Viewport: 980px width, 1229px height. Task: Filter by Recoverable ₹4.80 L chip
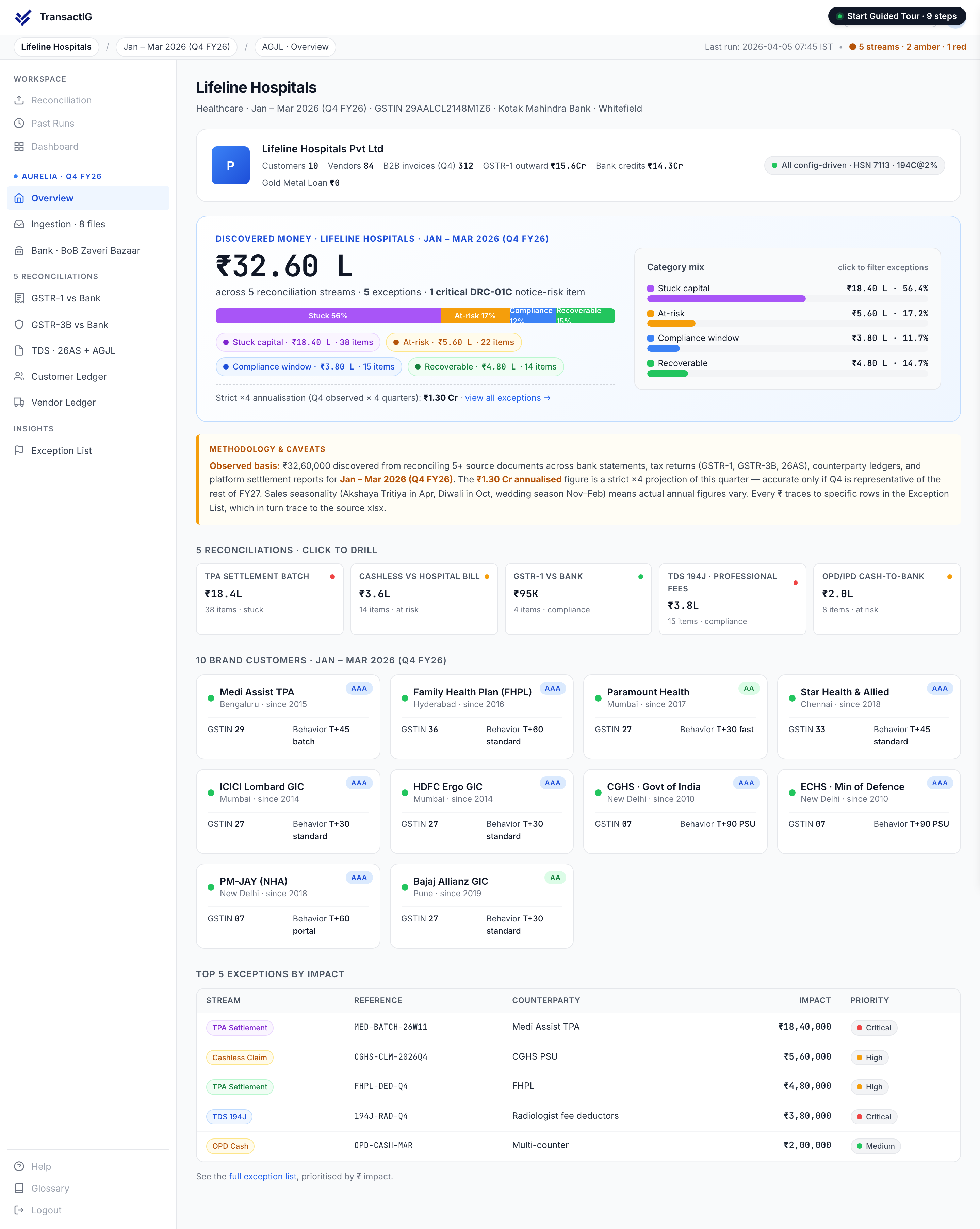click(x=485, y=366)
